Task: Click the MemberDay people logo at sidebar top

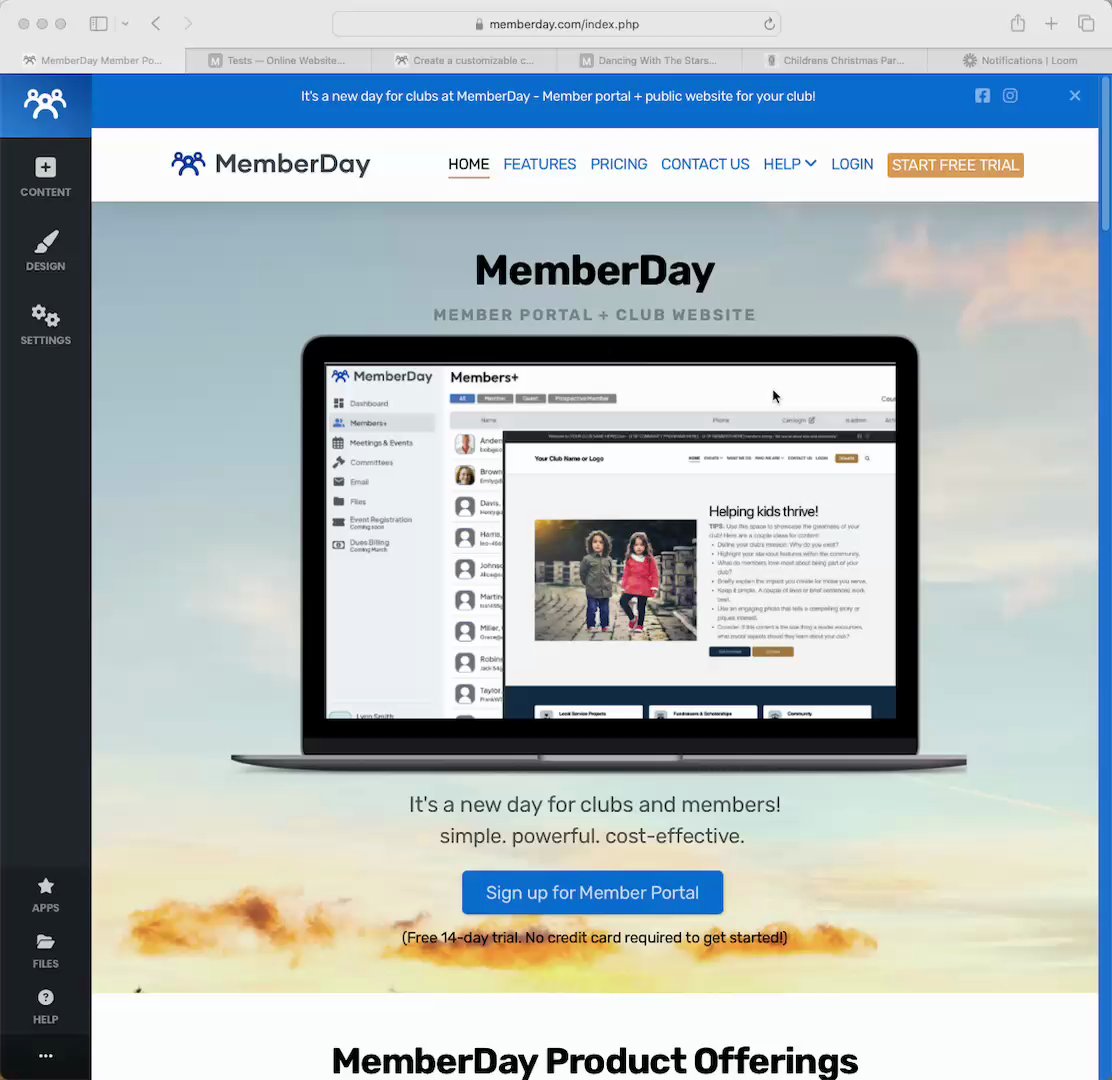Action: point(45,104)
